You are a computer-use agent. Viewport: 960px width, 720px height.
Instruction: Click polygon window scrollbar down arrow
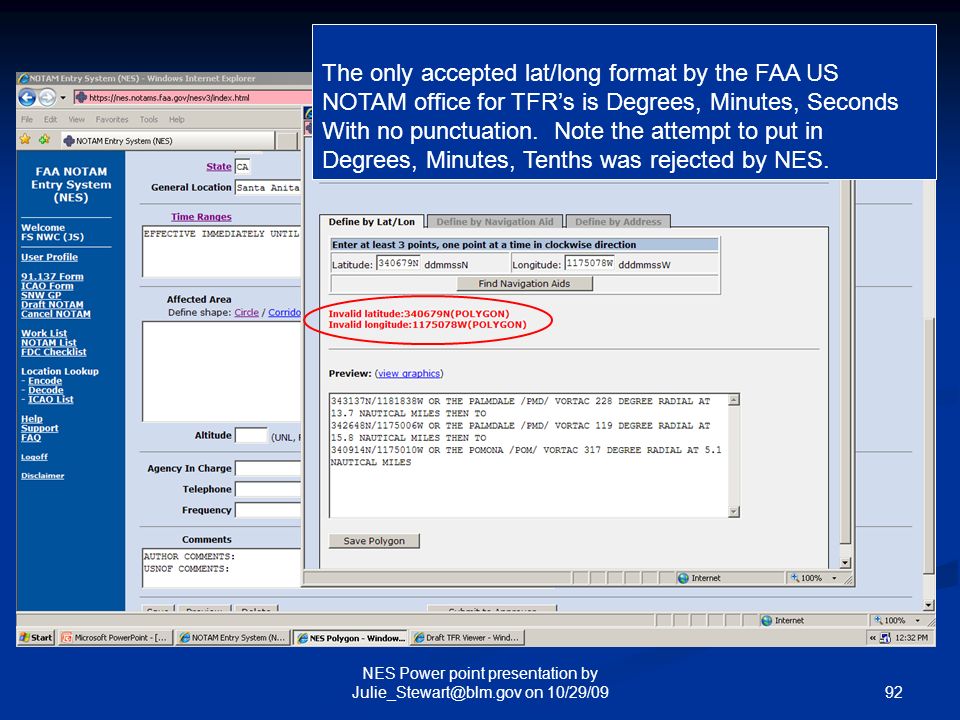click(846, 563)
